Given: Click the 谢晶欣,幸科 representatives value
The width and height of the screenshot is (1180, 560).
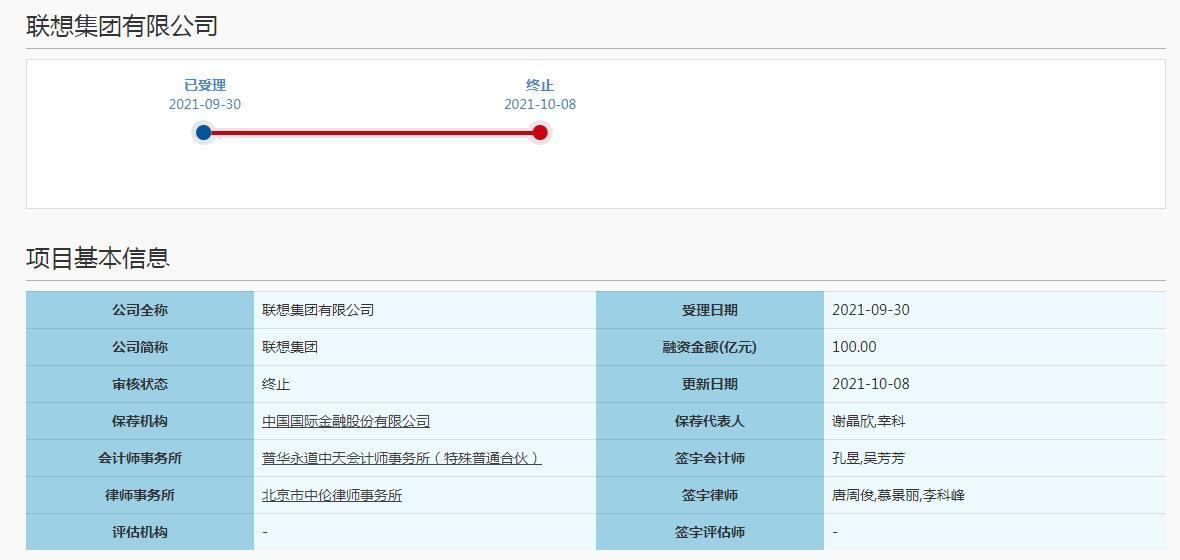Looking at the screenshot, I should (x=868, y=422).
